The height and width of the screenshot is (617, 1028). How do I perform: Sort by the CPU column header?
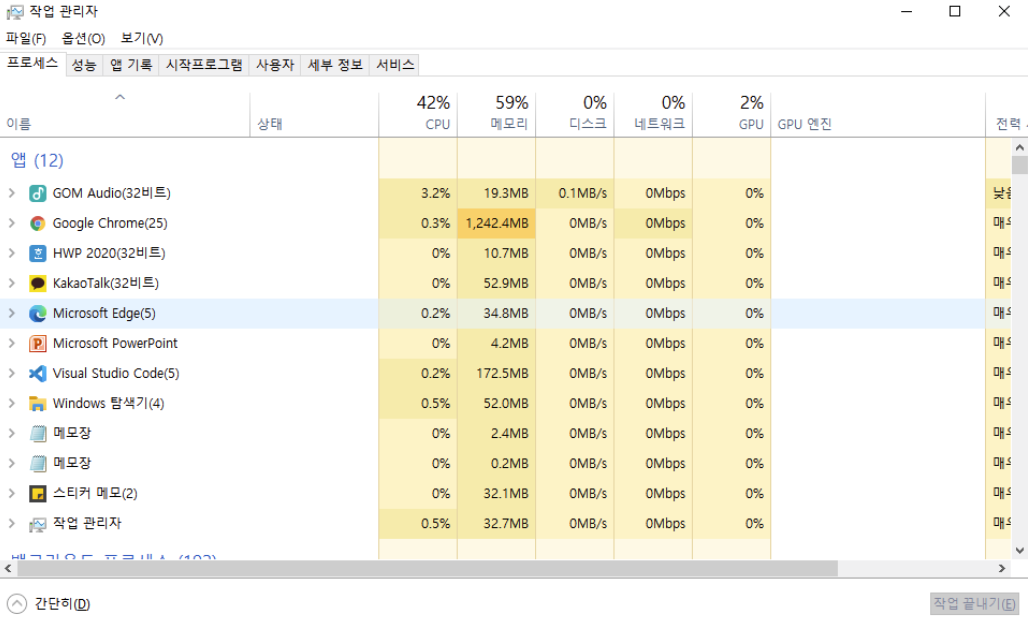[418, 114]
